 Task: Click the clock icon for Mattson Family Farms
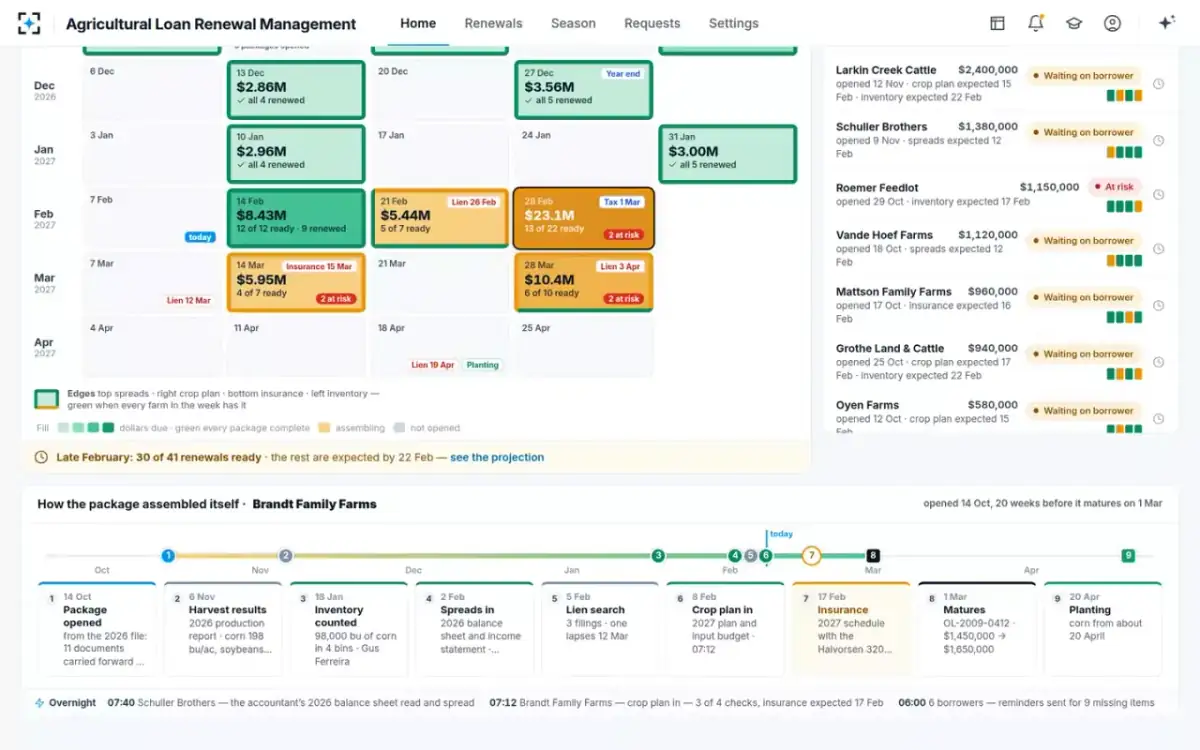(1159, 306)
